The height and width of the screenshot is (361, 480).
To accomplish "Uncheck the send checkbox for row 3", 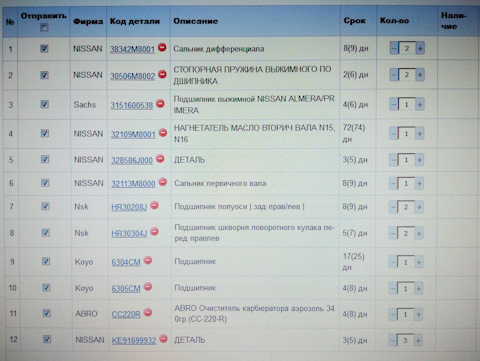I will pos(45,104).
